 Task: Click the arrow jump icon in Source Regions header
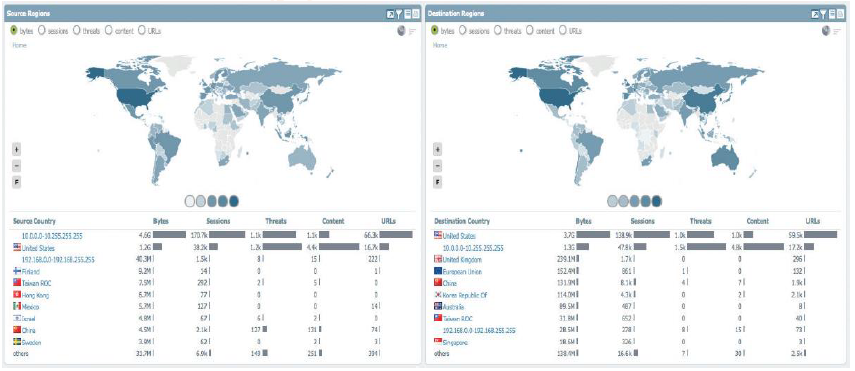[x=390, y=14]
